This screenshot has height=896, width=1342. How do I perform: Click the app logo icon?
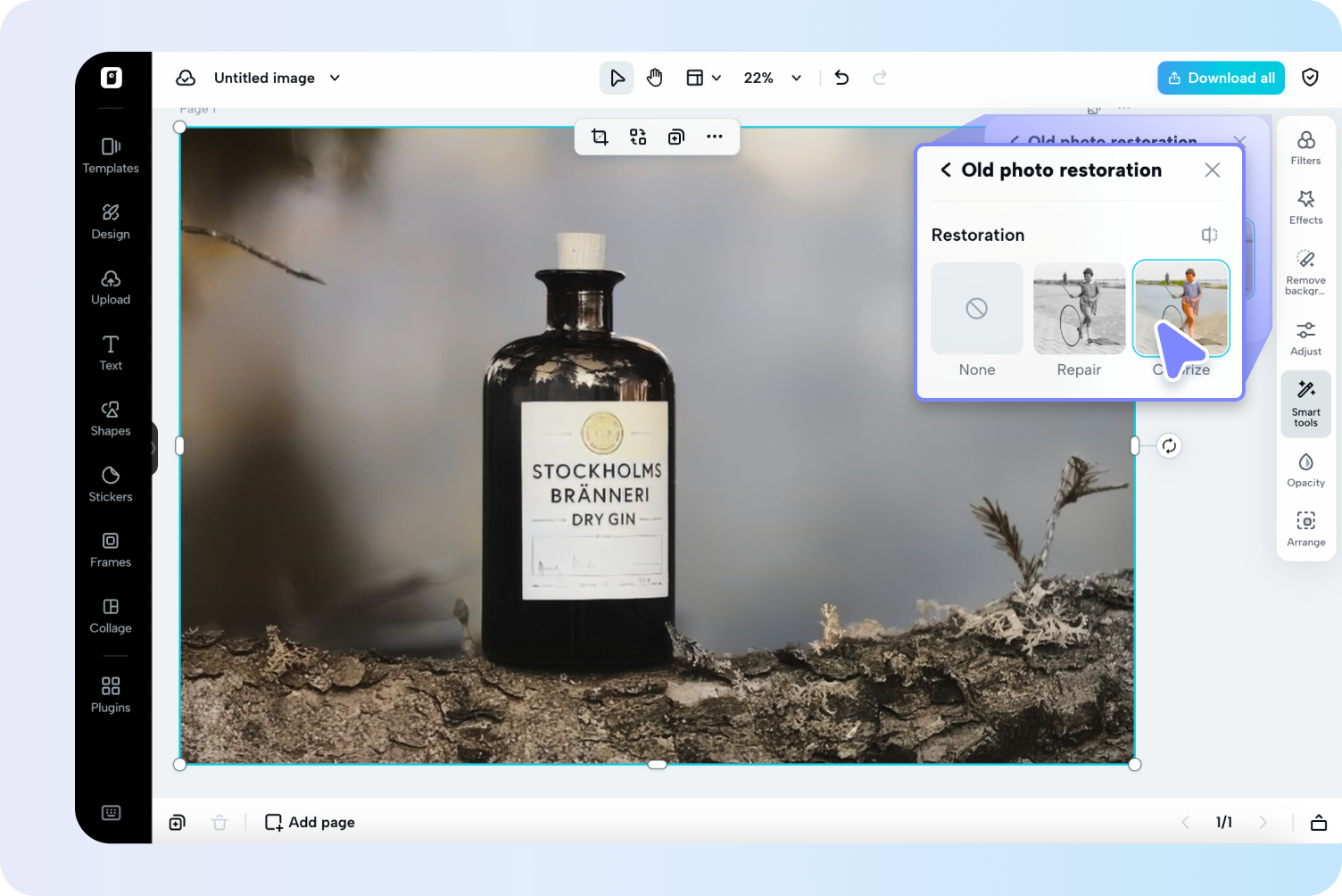[x=111, y=78]
